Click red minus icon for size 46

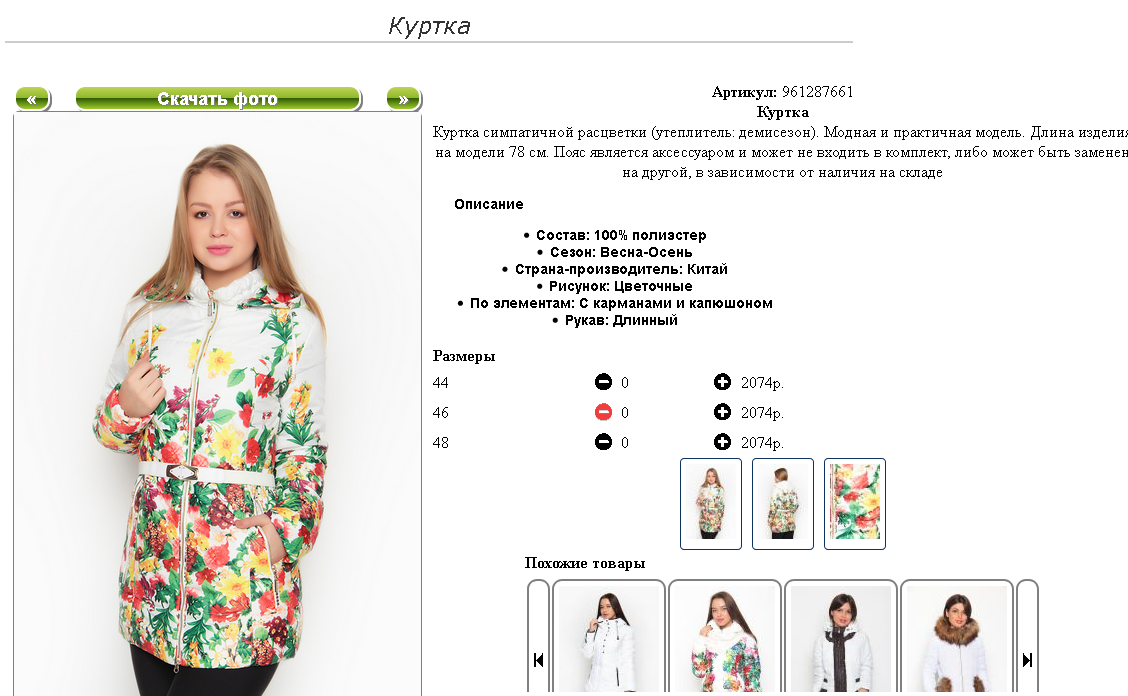coord(604,412)
